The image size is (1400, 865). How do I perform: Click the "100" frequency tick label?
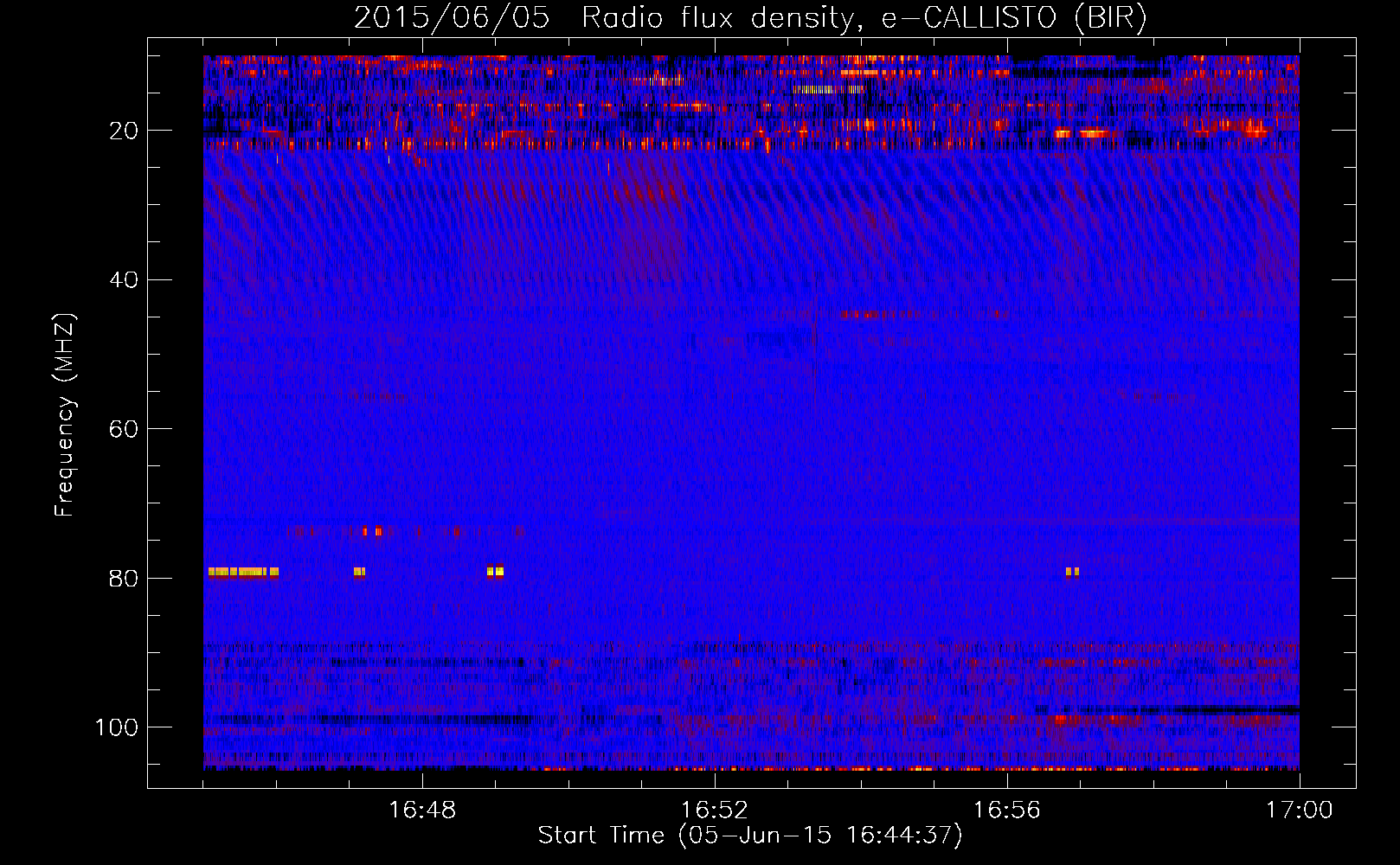tap(117, 727)
